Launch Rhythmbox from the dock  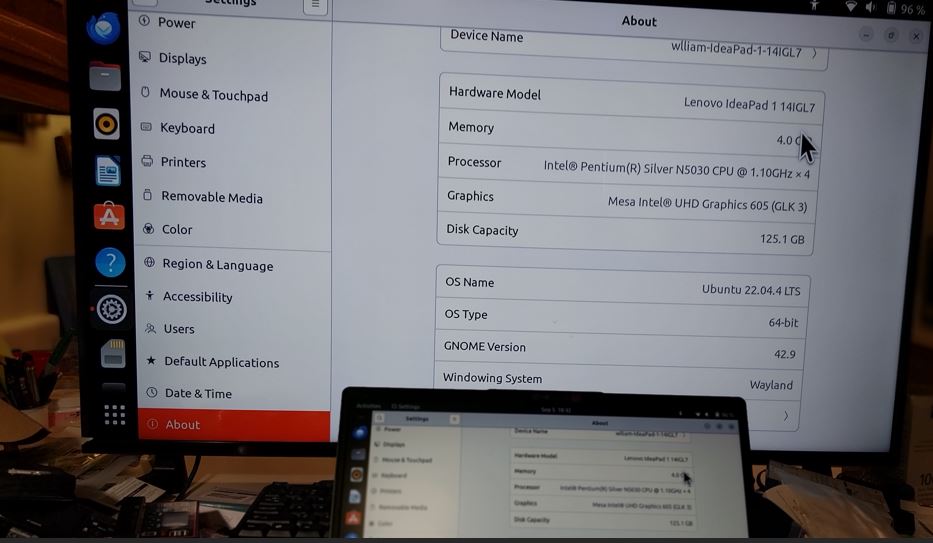click(107, 124)
